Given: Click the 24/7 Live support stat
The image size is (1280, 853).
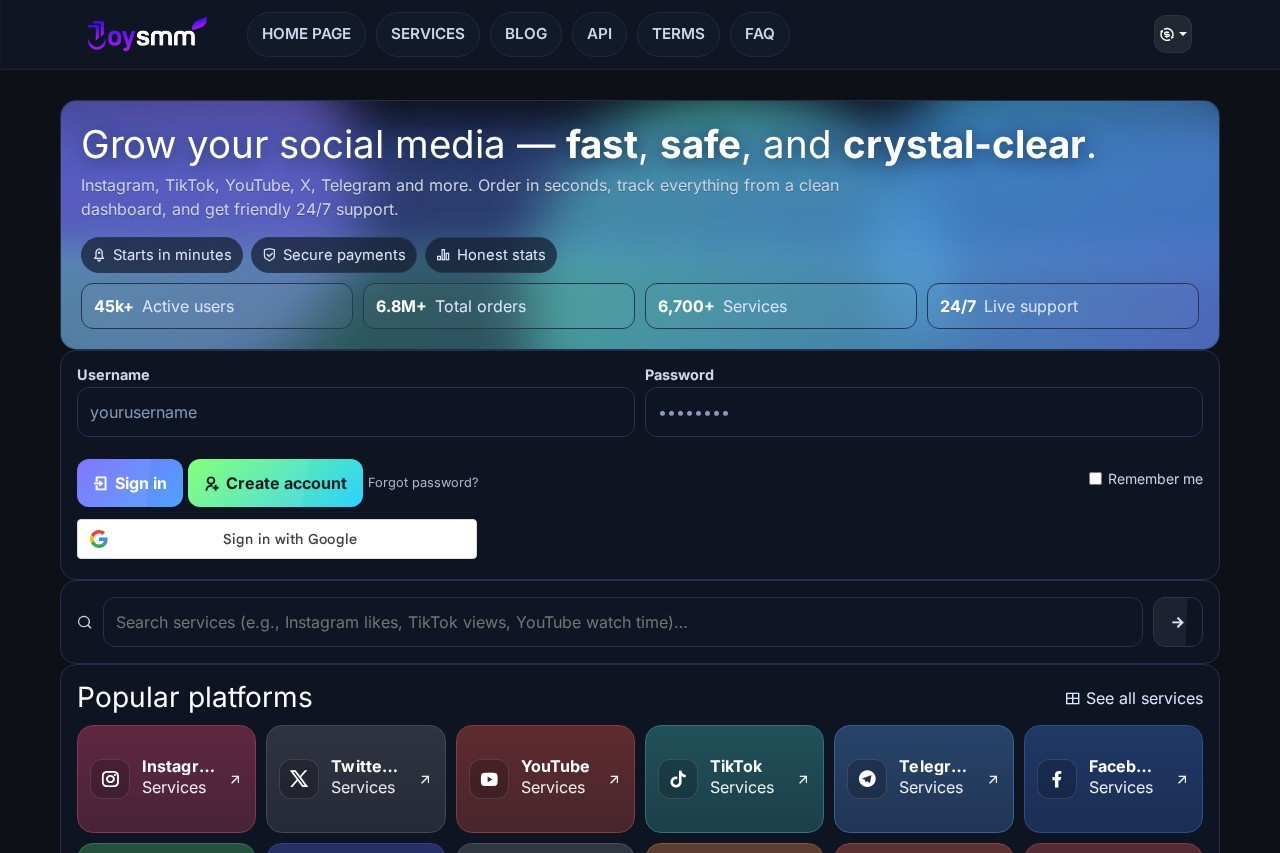Looking at the screenshot, I should pyautogui.click(x=1063, y=306).
